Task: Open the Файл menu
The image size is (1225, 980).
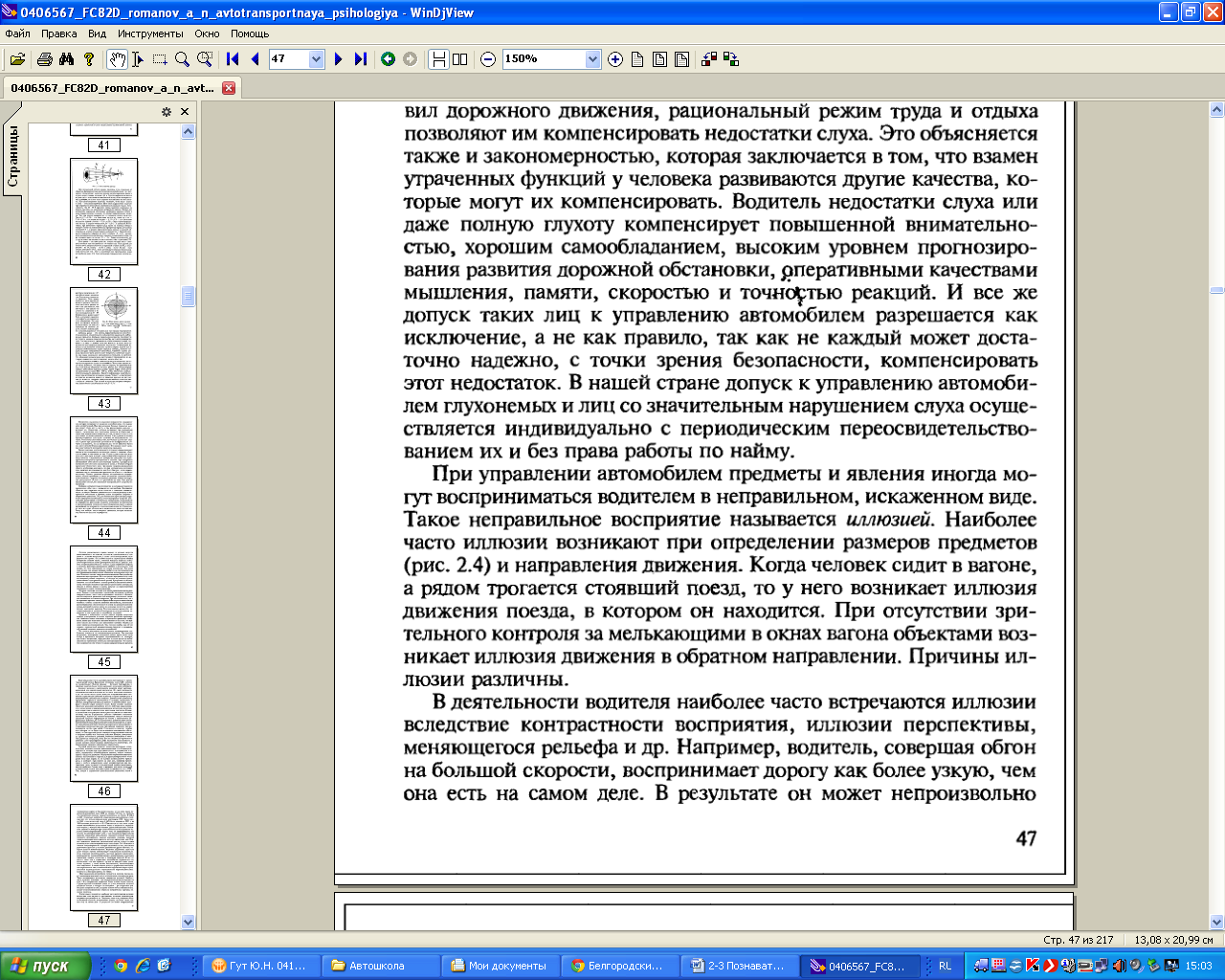Action: pyautogui.click(x=18, y=33)
